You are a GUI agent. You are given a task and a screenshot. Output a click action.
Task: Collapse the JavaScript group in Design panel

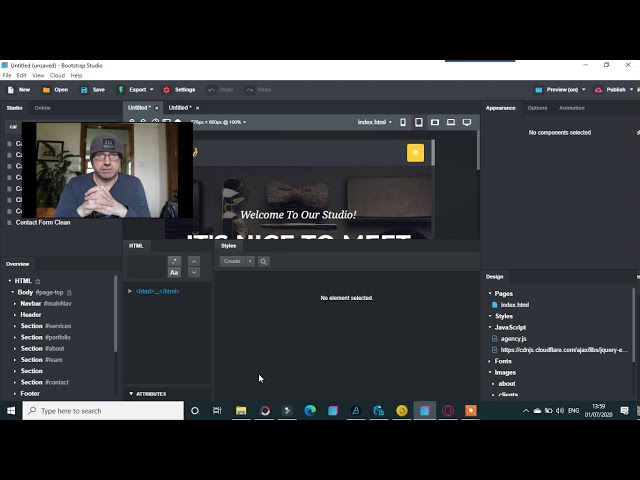click(490, 327)
